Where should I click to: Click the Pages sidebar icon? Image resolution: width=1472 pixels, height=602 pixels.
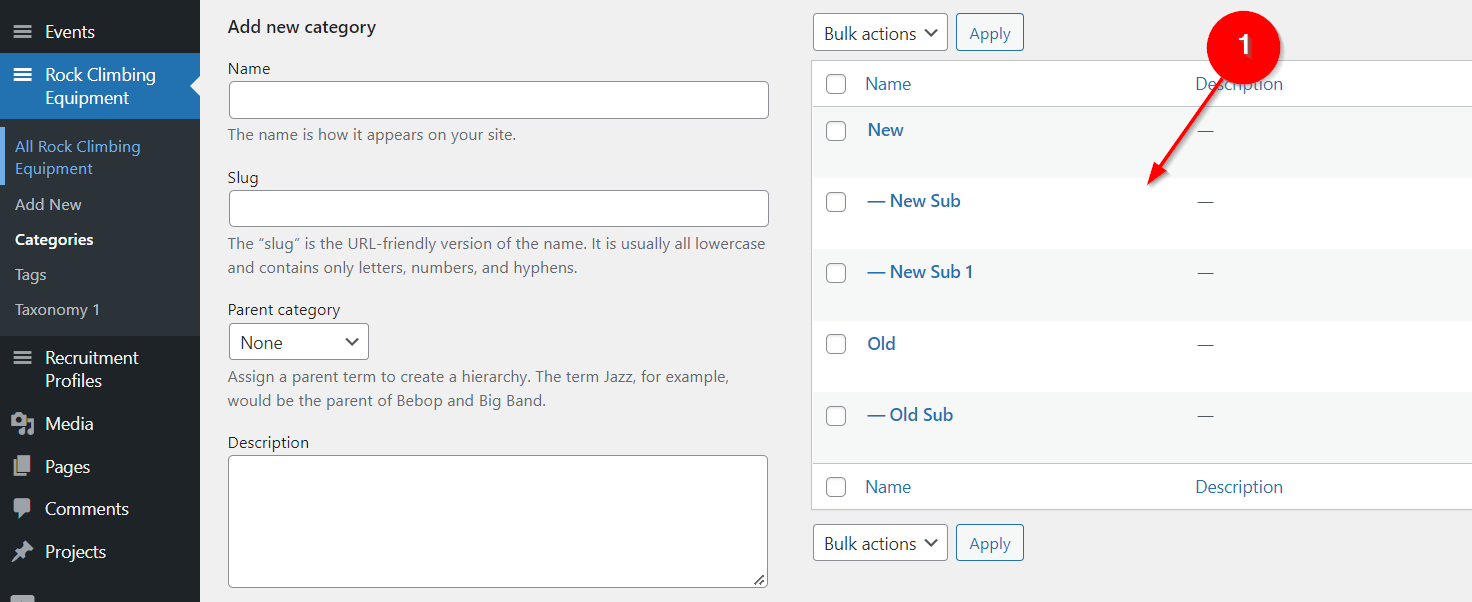click(x=22, y=467)
